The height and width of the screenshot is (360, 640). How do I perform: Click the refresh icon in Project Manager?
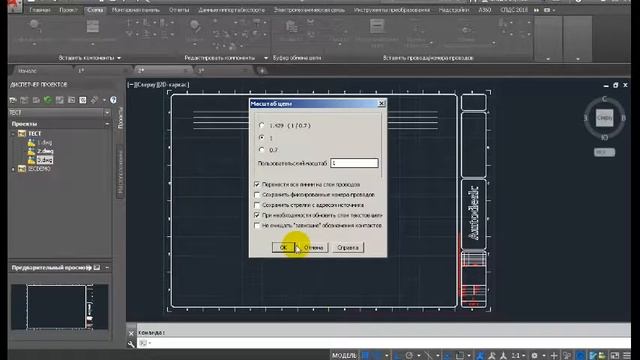pos(48,100)
